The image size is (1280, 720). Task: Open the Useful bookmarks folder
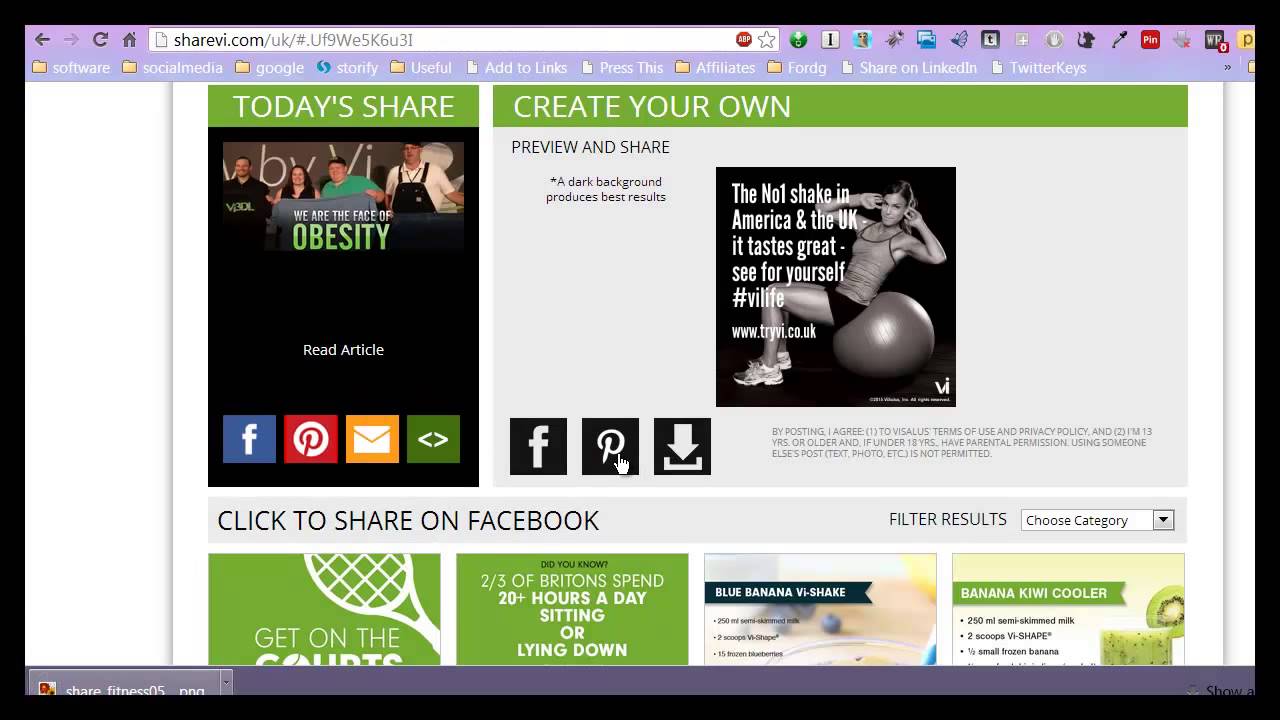(x=421, y=67)
